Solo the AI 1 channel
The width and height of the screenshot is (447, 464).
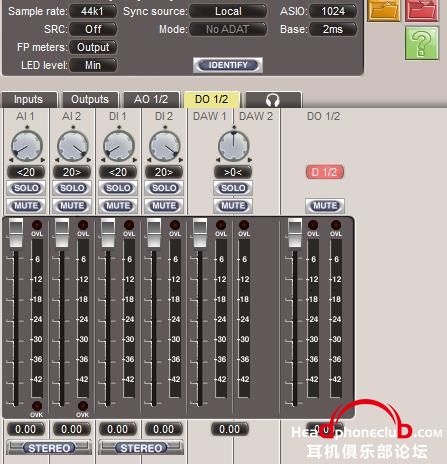(26, 188)
